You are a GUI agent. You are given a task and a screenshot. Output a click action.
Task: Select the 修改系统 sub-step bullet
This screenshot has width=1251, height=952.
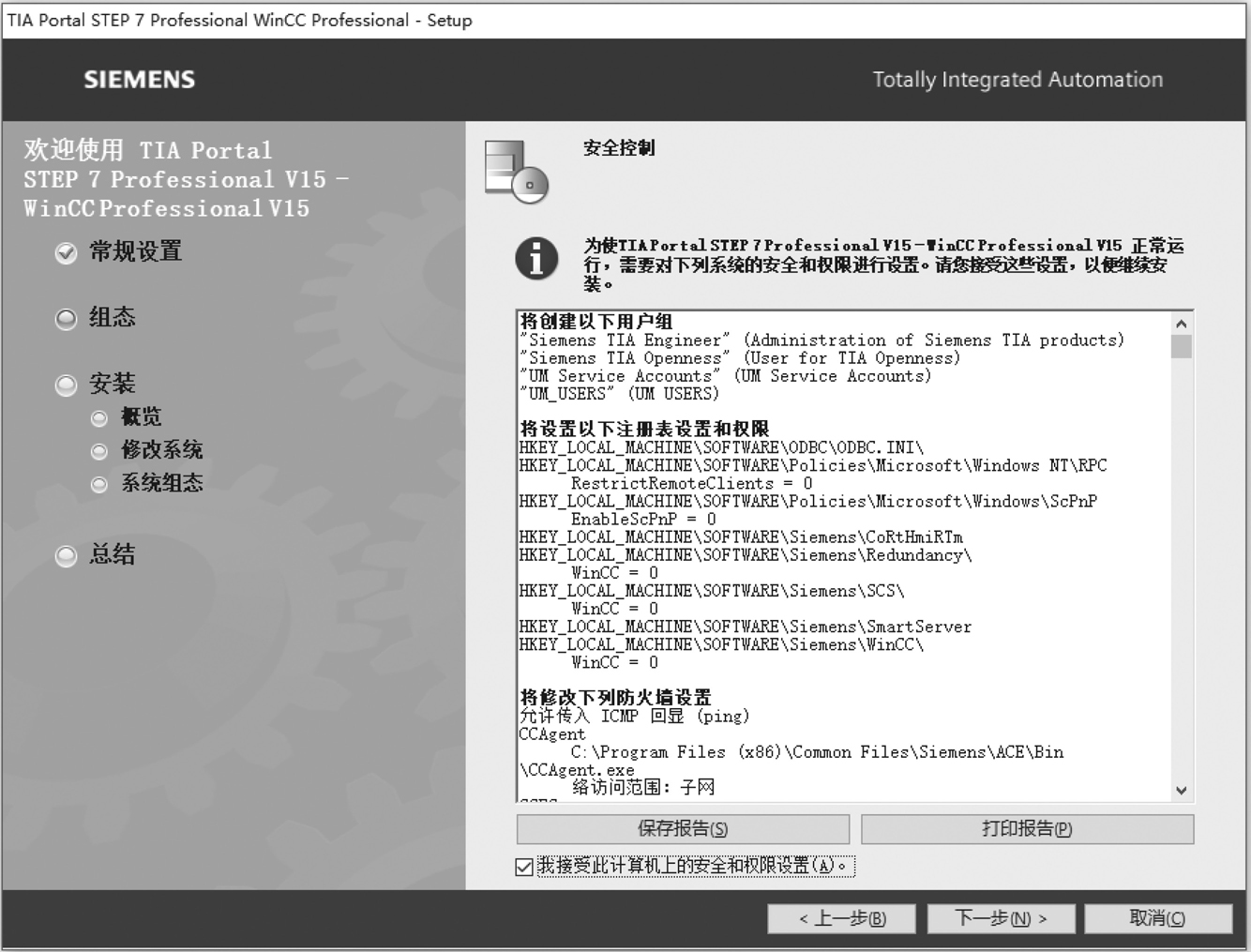pos(99,451)
